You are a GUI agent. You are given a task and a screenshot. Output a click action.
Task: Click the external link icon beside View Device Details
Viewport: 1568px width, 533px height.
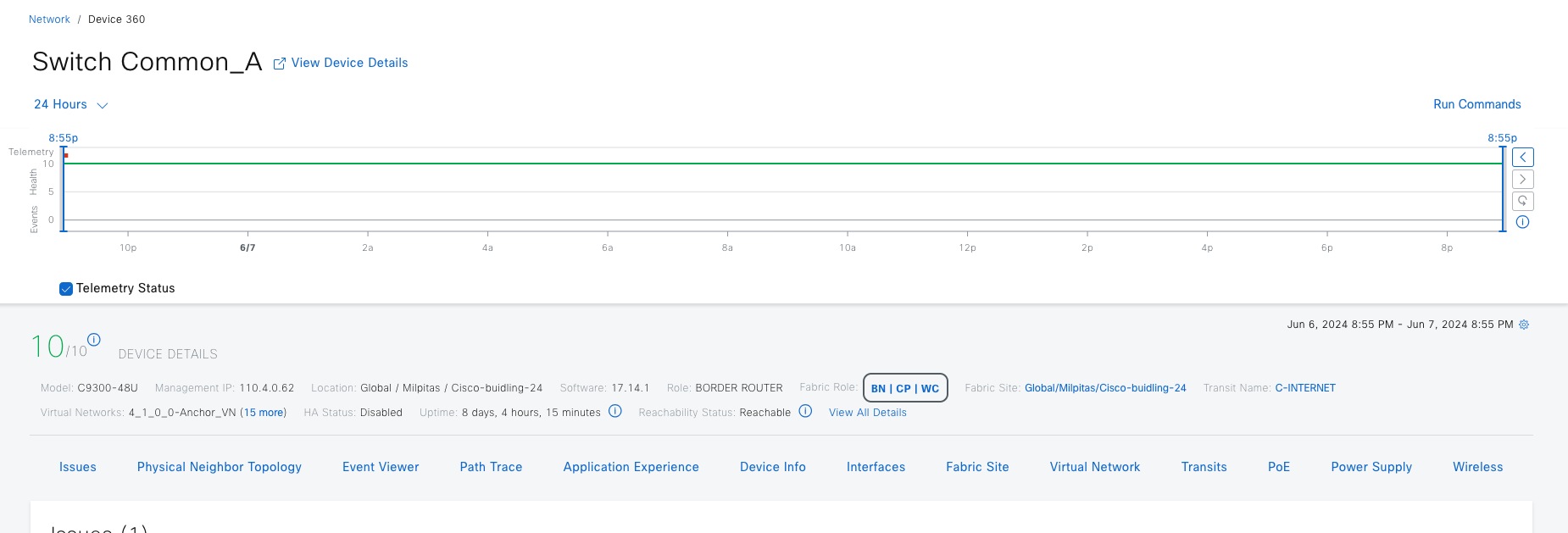tap(279, 64)
